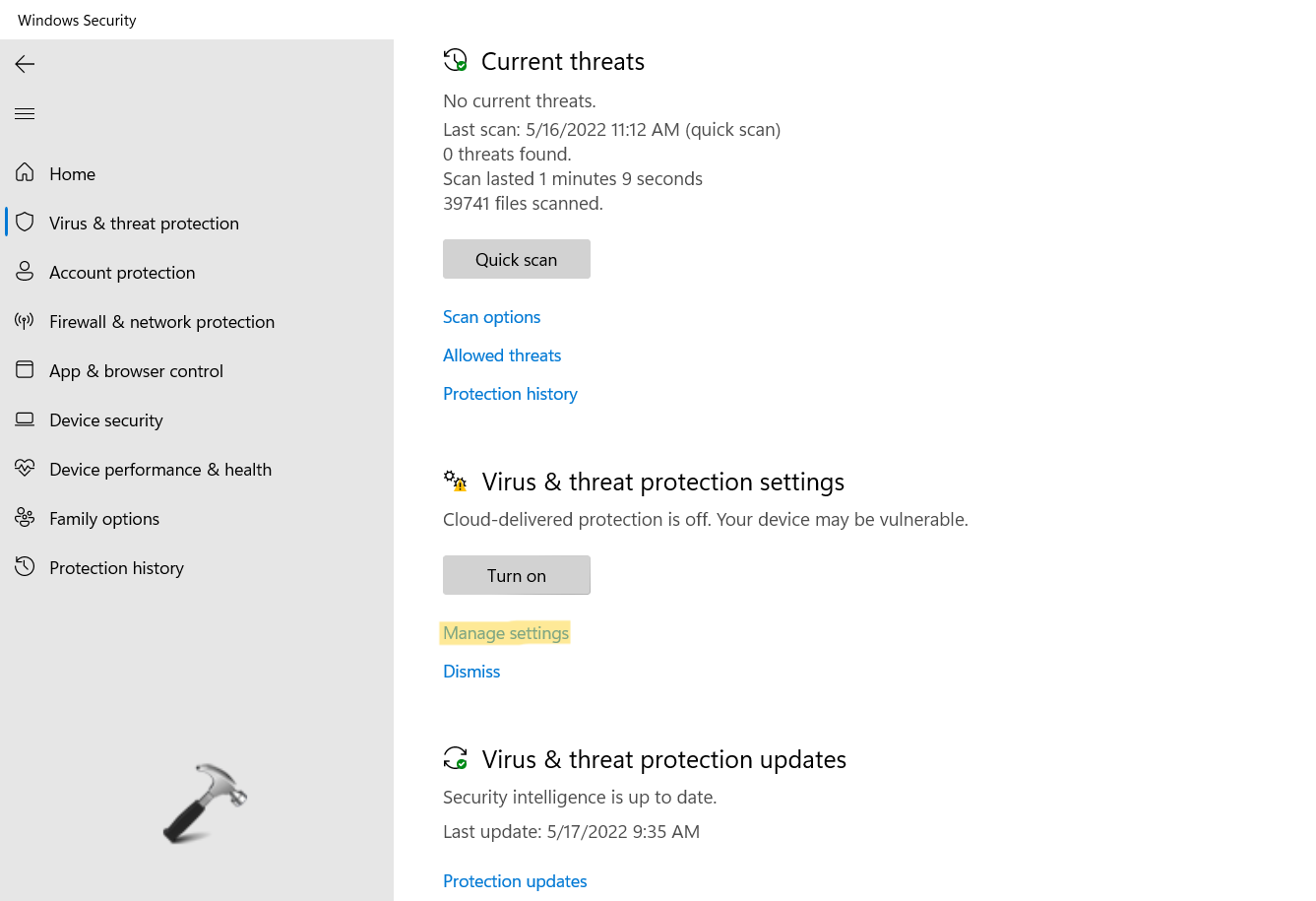The height and width of the screenshot is (901, 1316).
Task: Go to Device performance & health
Action: (x=160, y=470)
